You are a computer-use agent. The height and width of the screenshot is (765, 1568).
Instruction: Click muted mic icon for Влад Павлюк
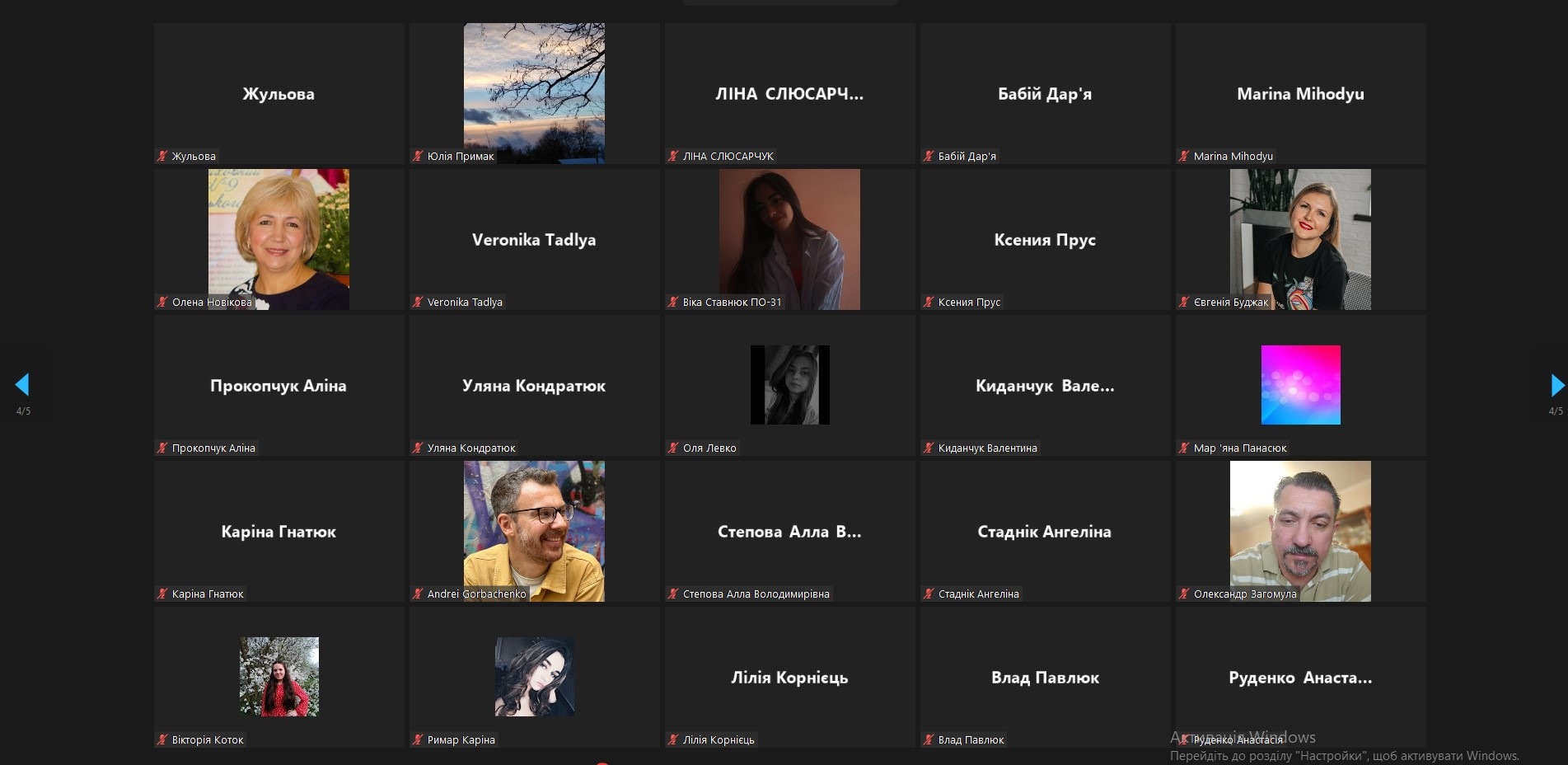[x=929, y=739]
